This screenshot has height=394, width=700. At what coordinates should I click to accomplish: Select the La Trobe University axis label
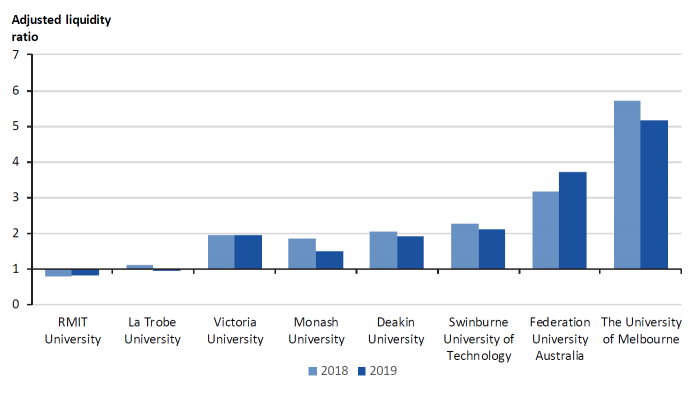point(152,331)
